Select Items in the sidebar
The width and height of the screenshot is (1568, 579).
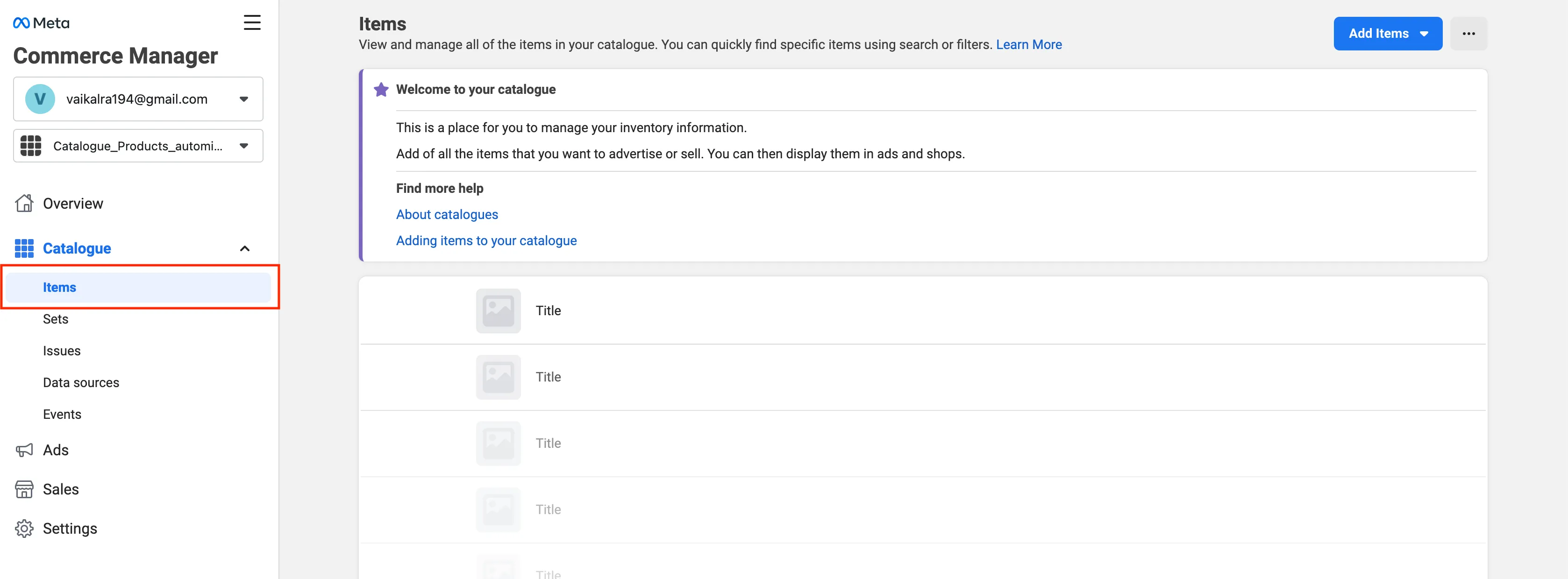138,288
